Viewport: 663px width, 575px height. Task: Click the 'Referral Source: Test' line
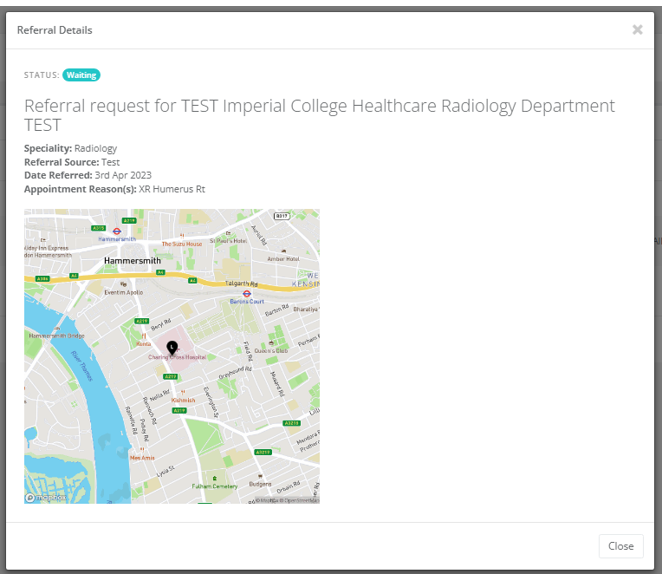click(72, 162)
